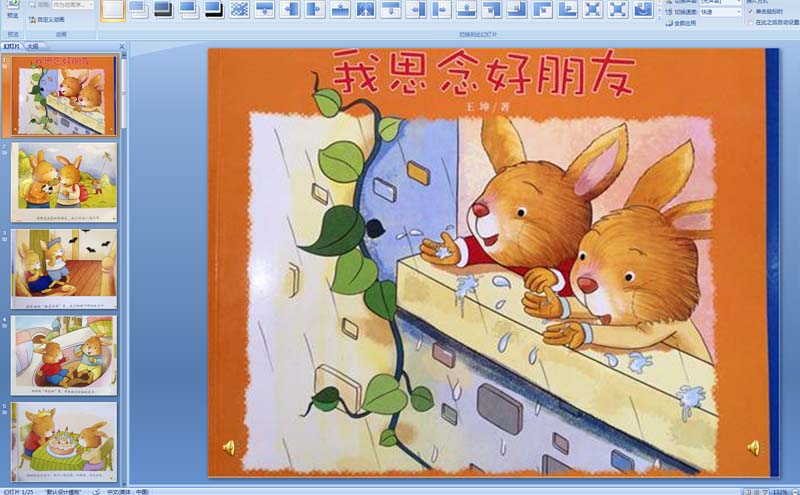This screenshot has width=800, height=495.
Task: Apply the 'Wedge' transition with curved arrows
Action: pyautogui.click(x=365, y=9)
